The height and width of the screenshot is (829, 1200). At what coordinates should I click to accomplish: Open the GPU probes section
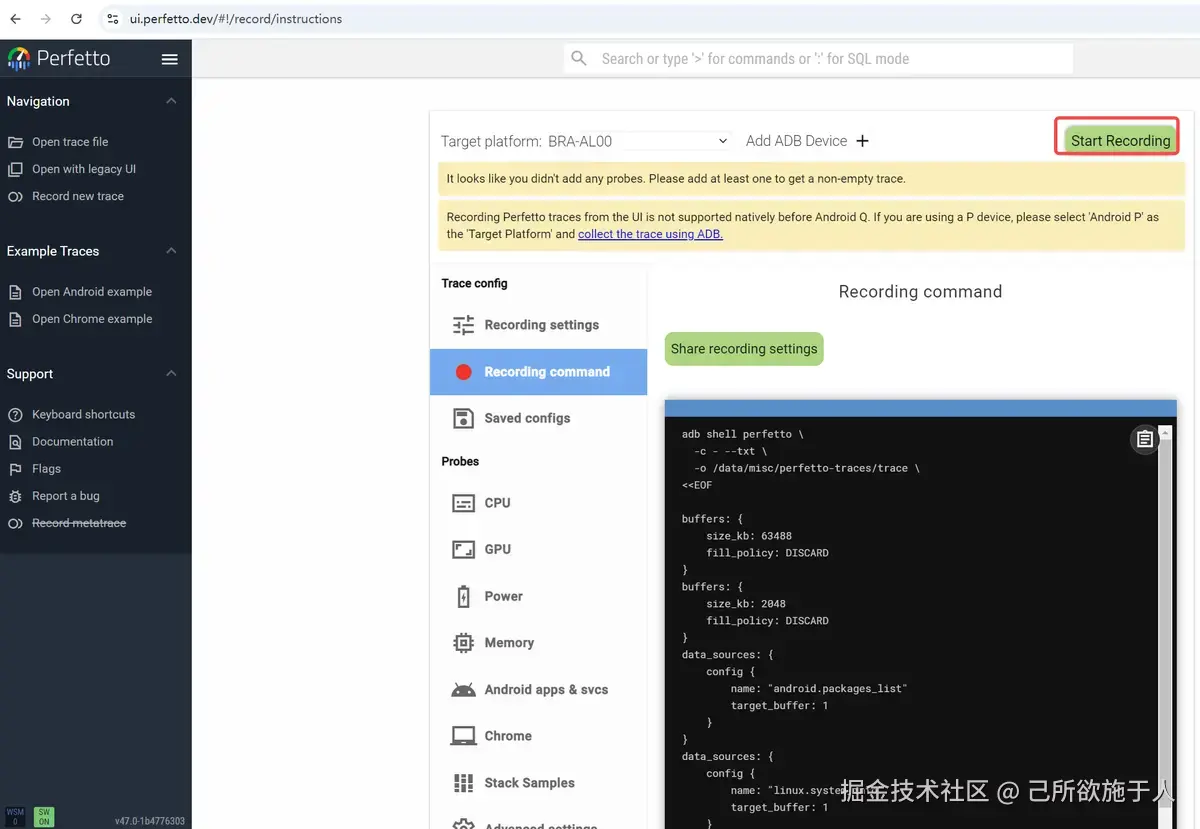click(539, 549)
